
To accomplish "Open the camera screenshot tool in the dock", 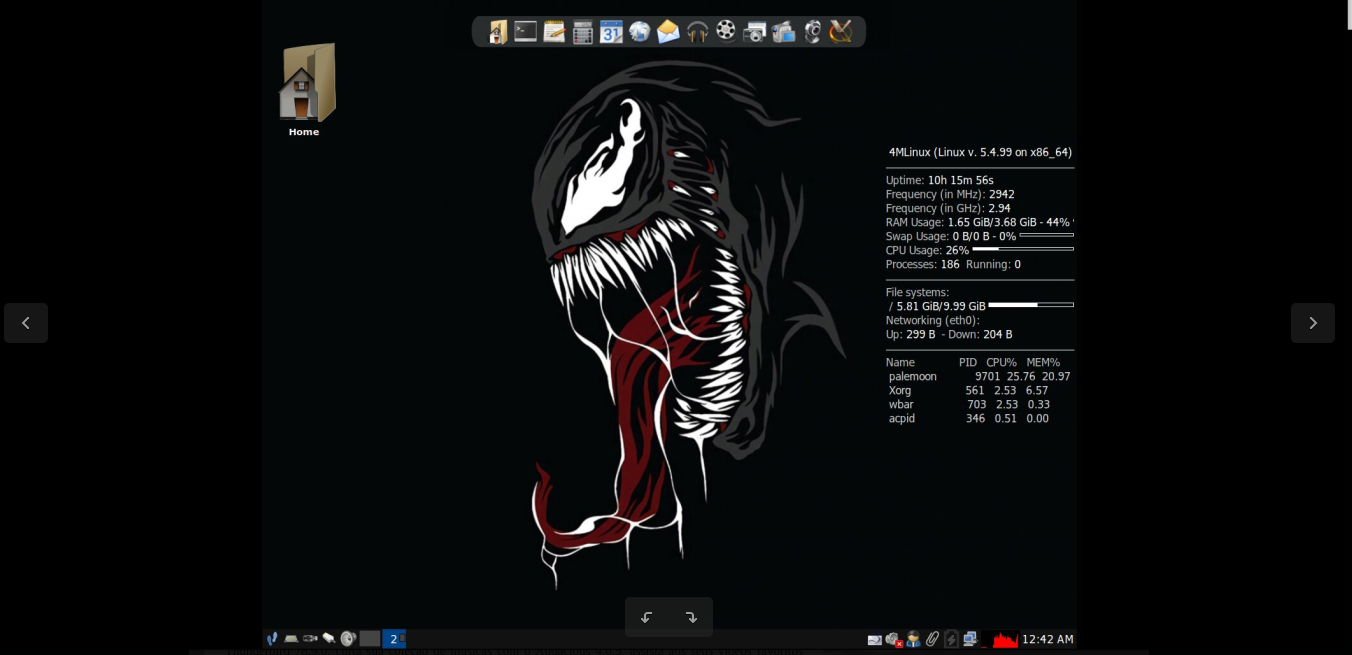I will [755, 33].
